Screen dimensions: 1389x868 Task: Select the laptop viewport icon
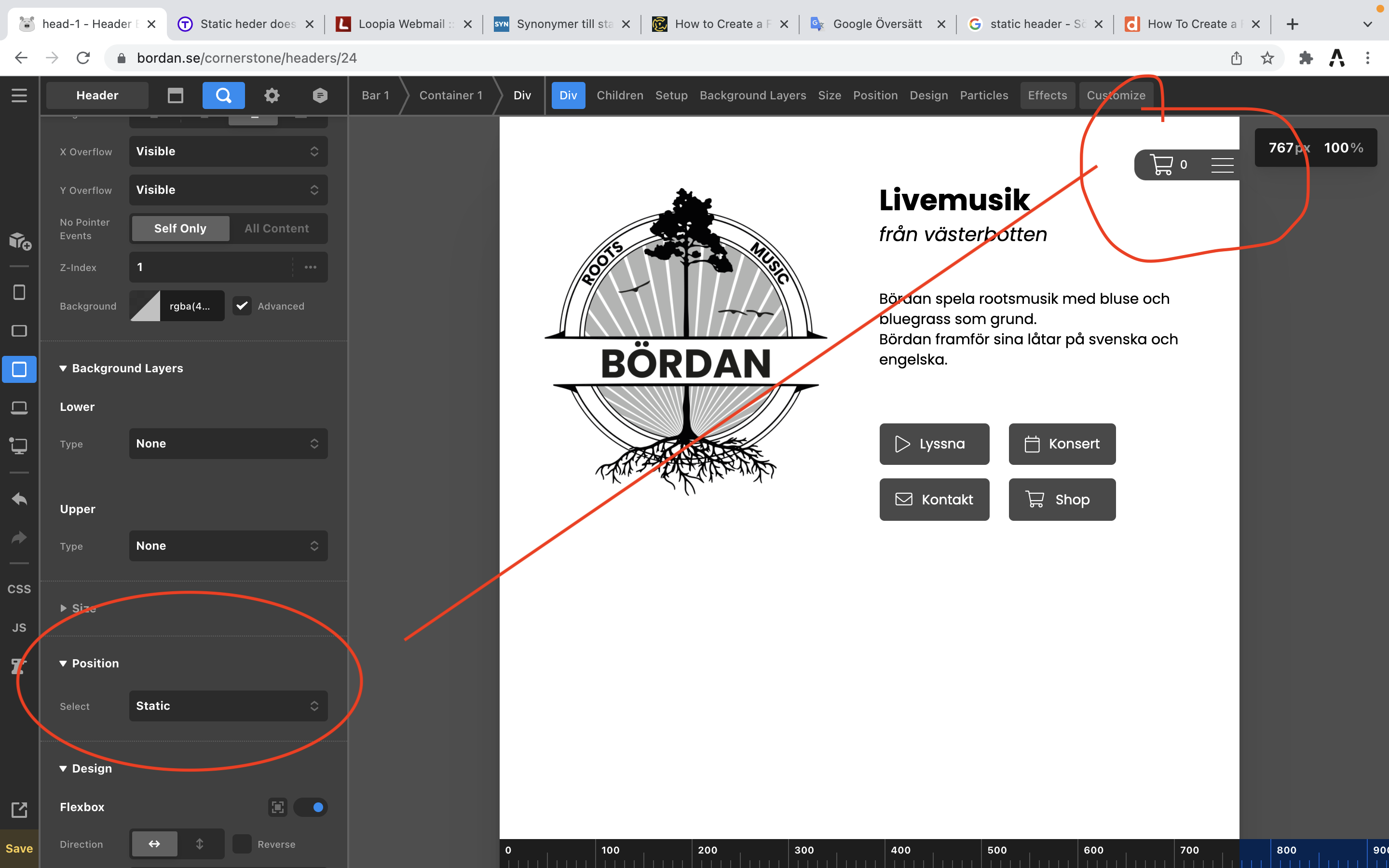pos(19,407)
